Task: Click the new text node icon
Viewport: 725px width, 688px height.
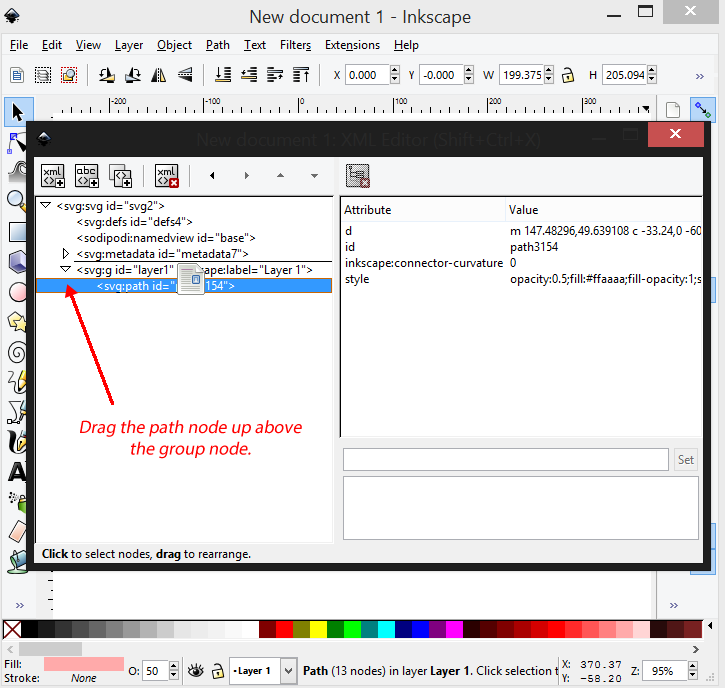Action: click(87, 176)
